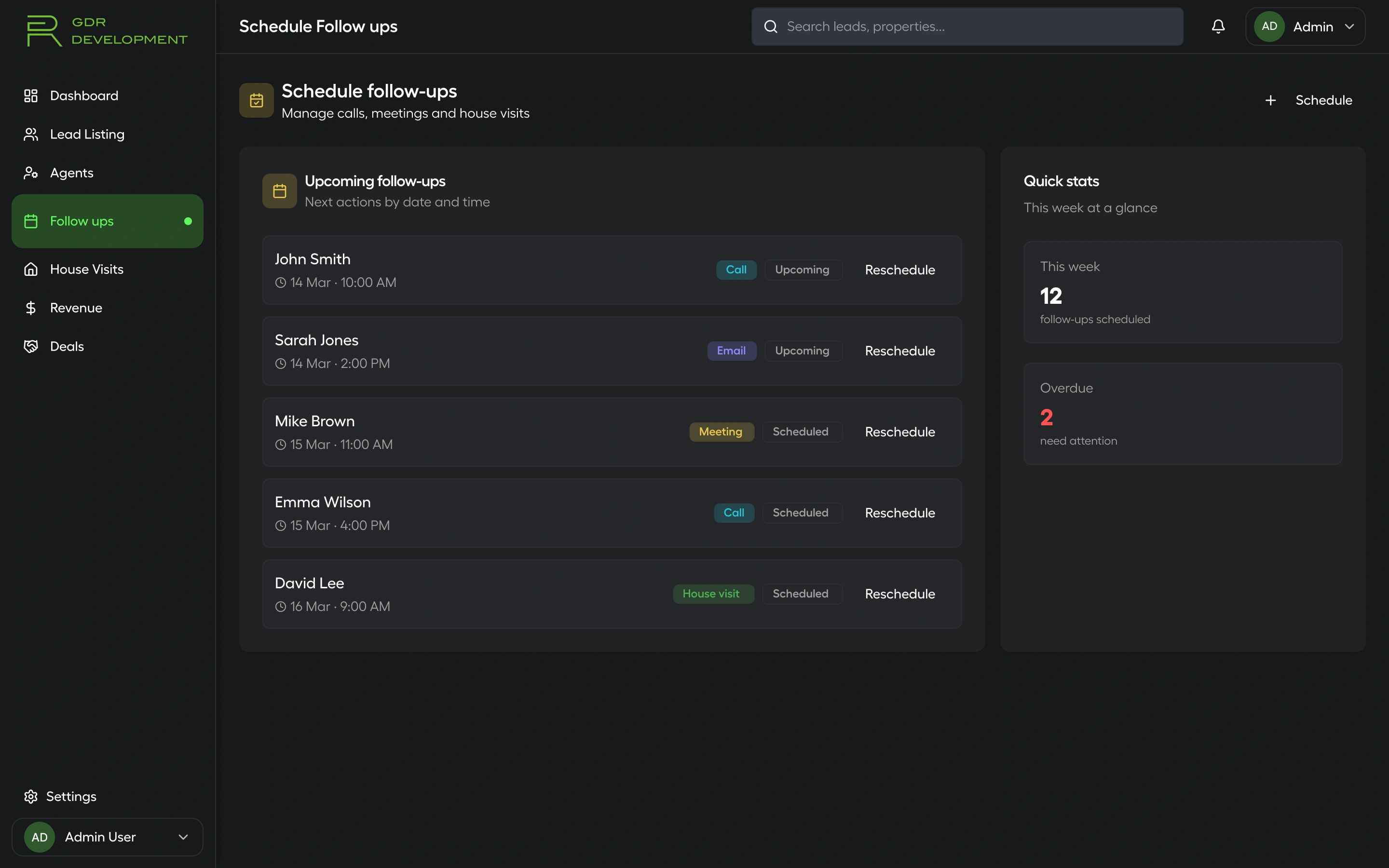
Task: Open the Dashboard sidebar icon
Action: click(x=31, y=95)
